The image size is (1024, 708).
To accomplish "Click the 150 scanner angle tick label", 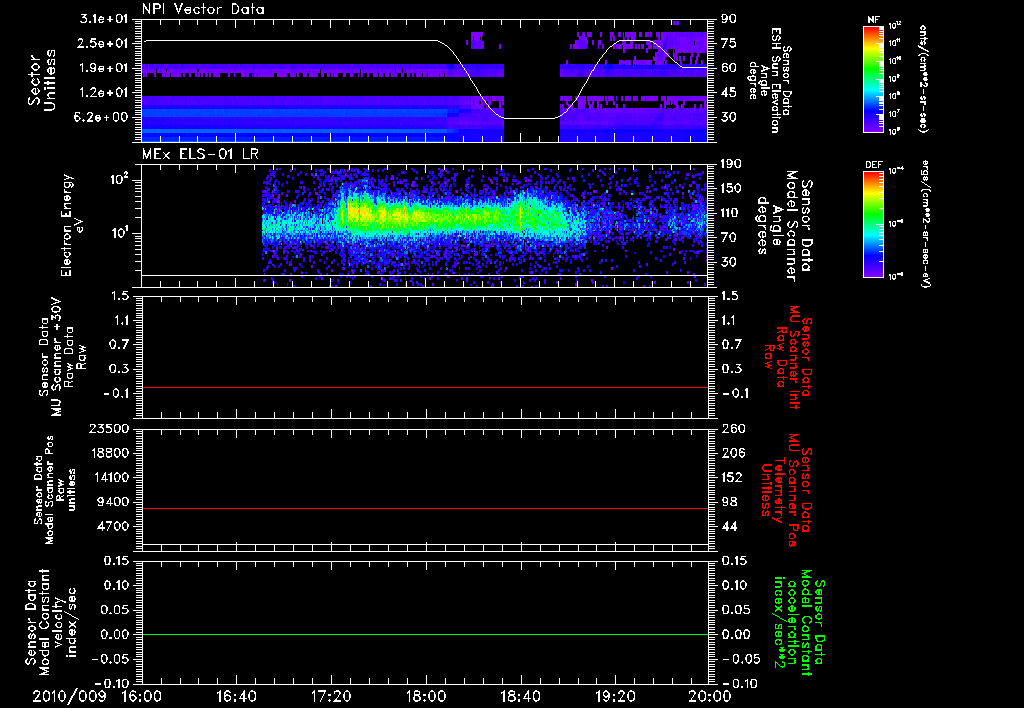I will click(x=731, y=188).
